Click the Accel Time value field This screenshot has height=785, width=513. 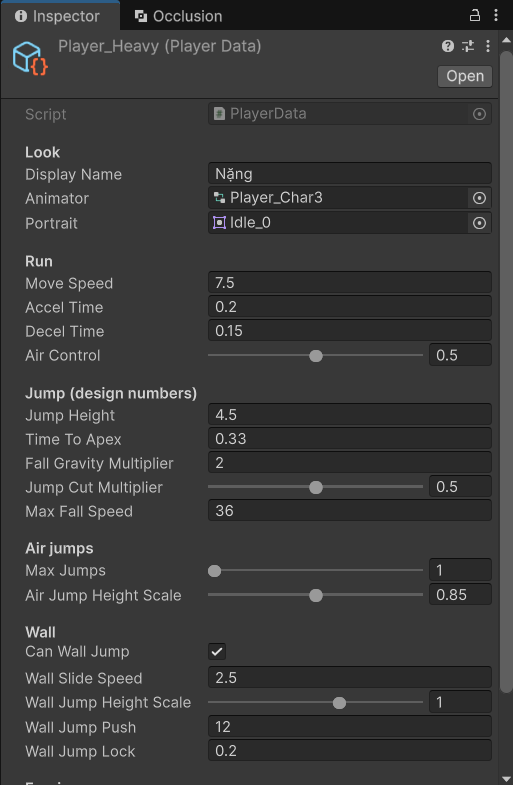pos(350,307)
